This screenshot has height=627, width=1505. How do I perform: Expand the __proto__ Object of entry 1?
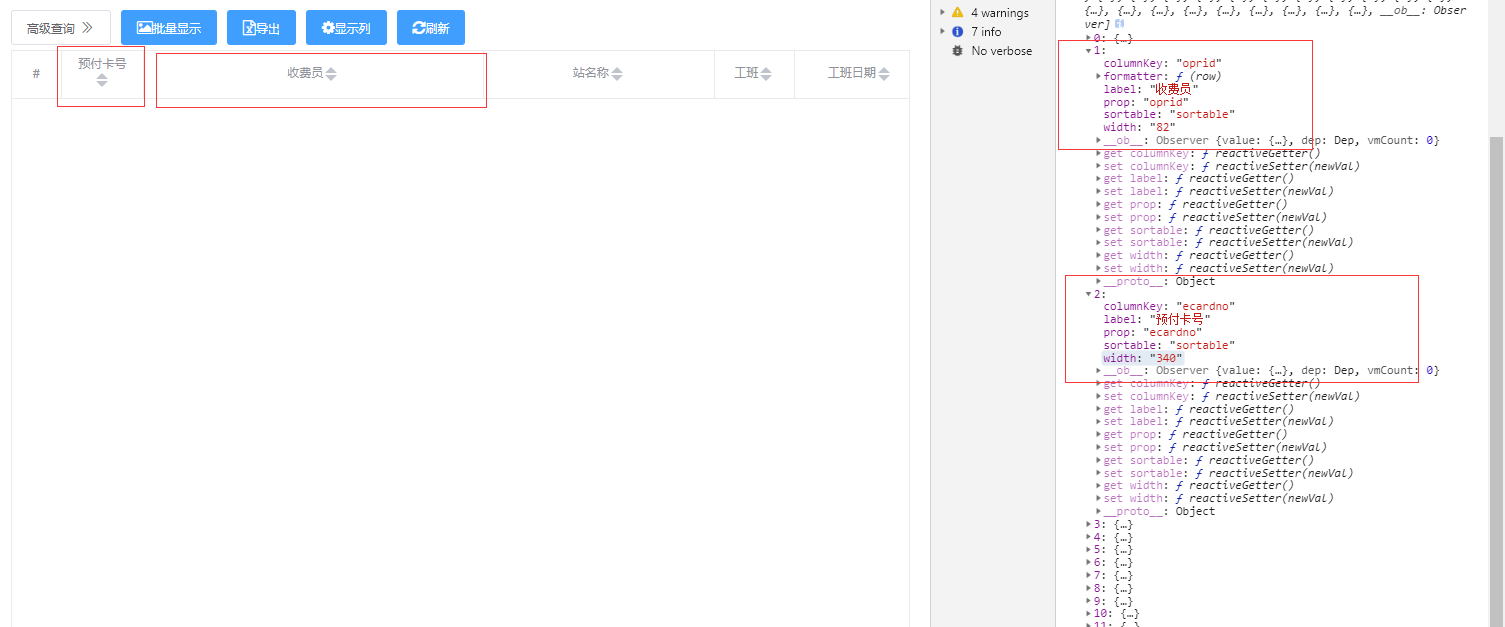[x=1097, y=281]
